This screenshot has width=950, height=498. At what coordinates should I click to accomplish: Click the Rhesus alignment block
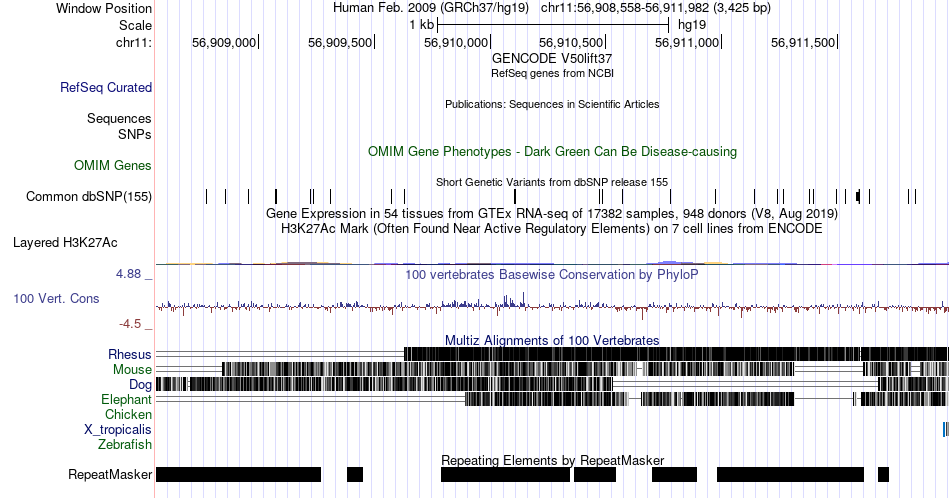[x=676, y=354]
